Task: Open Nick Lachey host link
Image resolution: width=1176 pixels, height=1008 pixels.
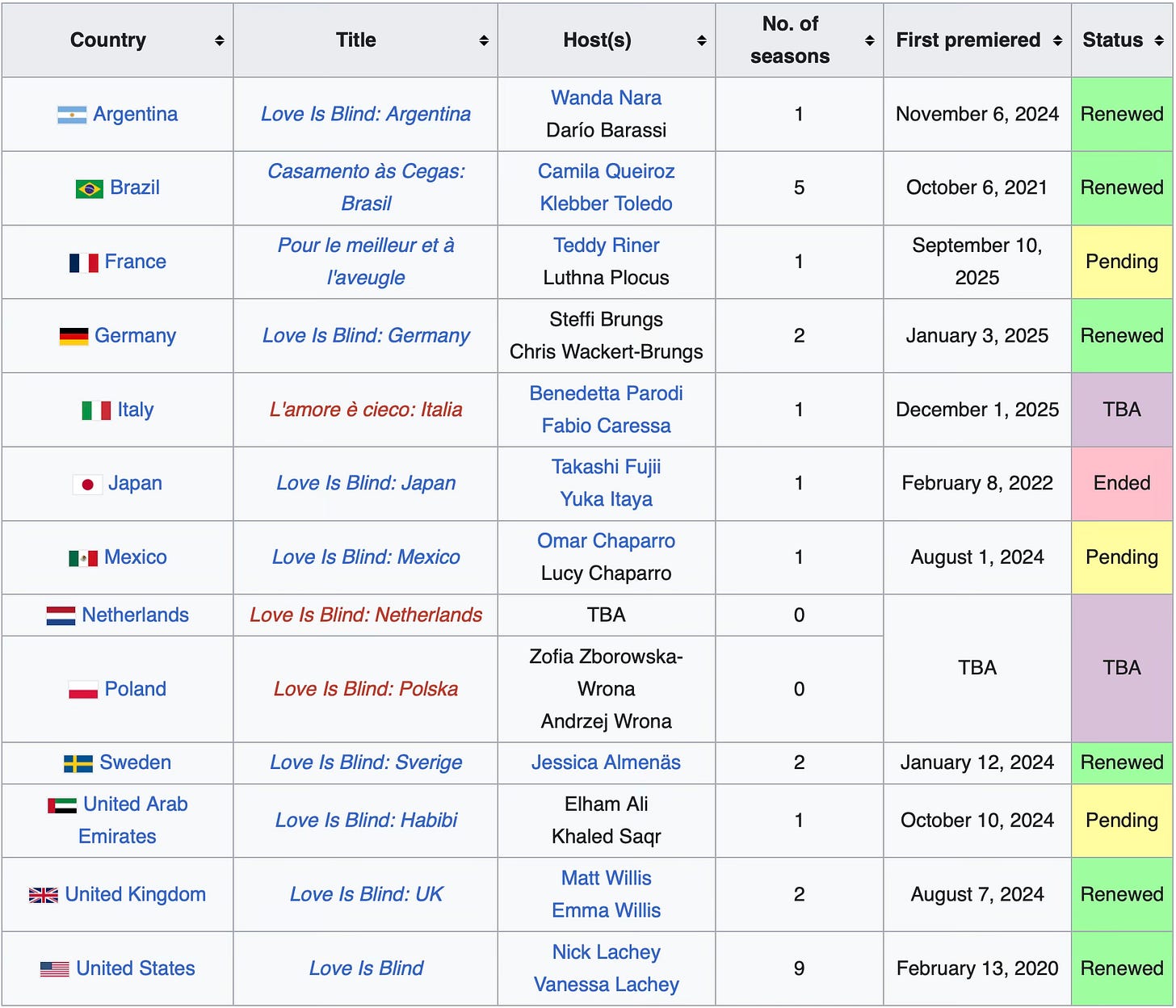Action: [x=606, y=951]
